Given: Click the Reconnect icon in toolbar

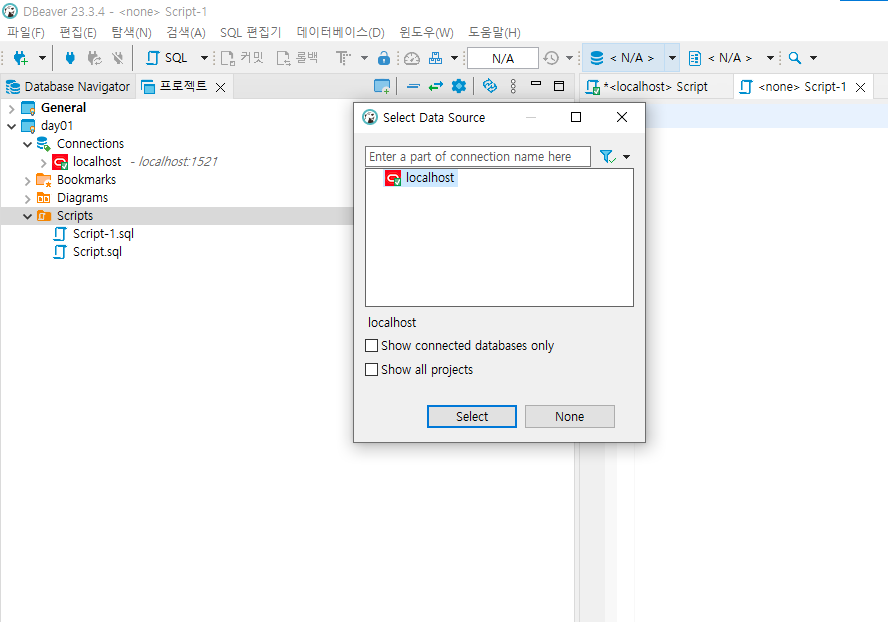Looking at the screenshot, I should coord(95,58).
